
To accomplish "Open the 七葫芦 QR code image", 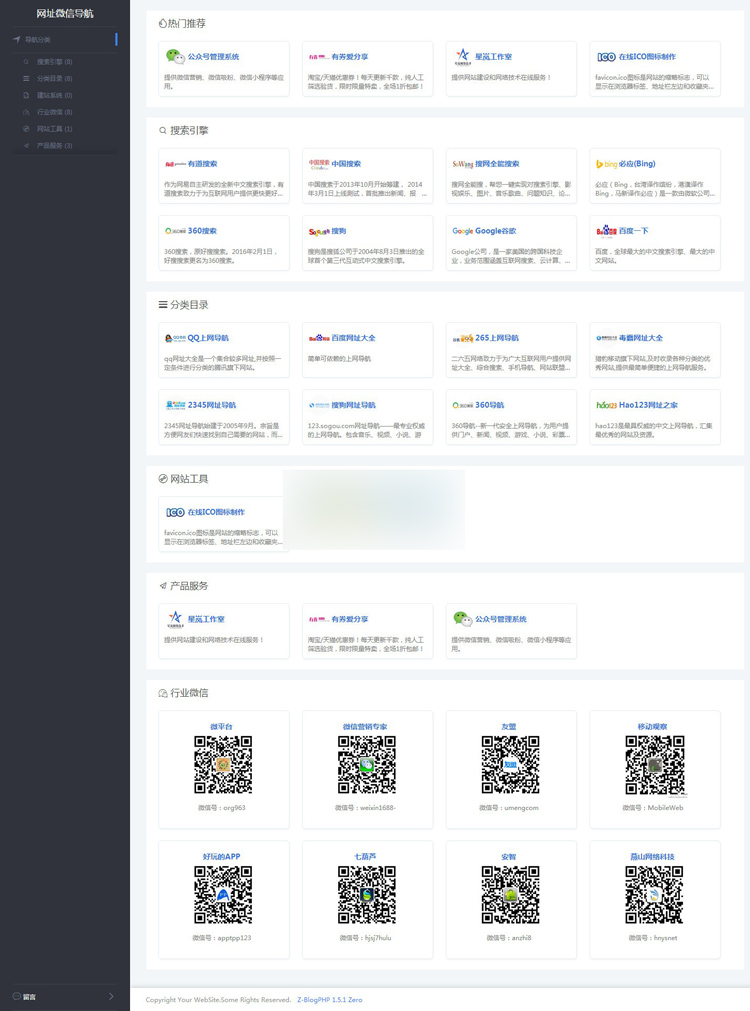I will pyautogui.click(x=367, y=895).
